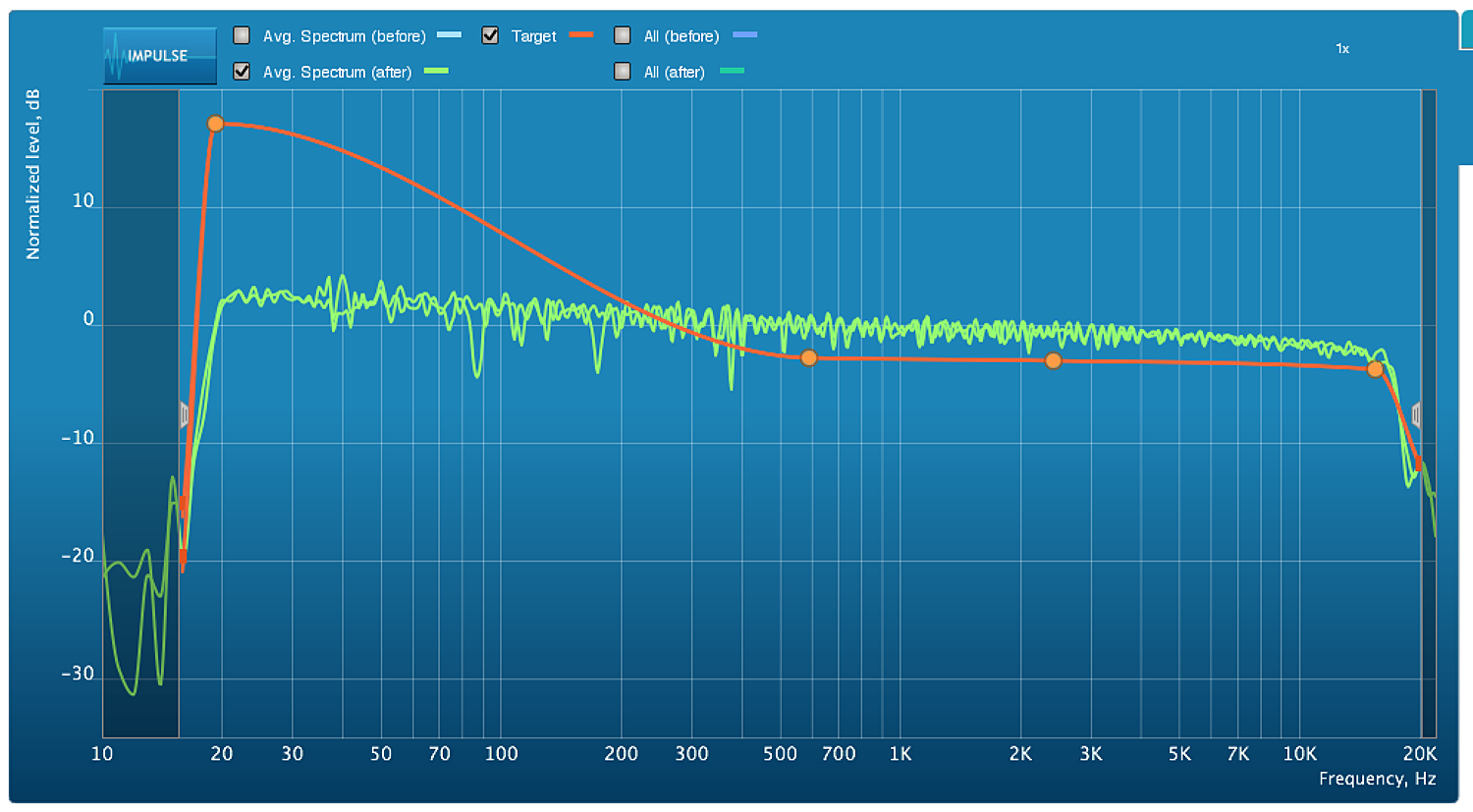Click the 1x zoom level indicator
The image size is (1473, 812).
[x=1342, y=49]
